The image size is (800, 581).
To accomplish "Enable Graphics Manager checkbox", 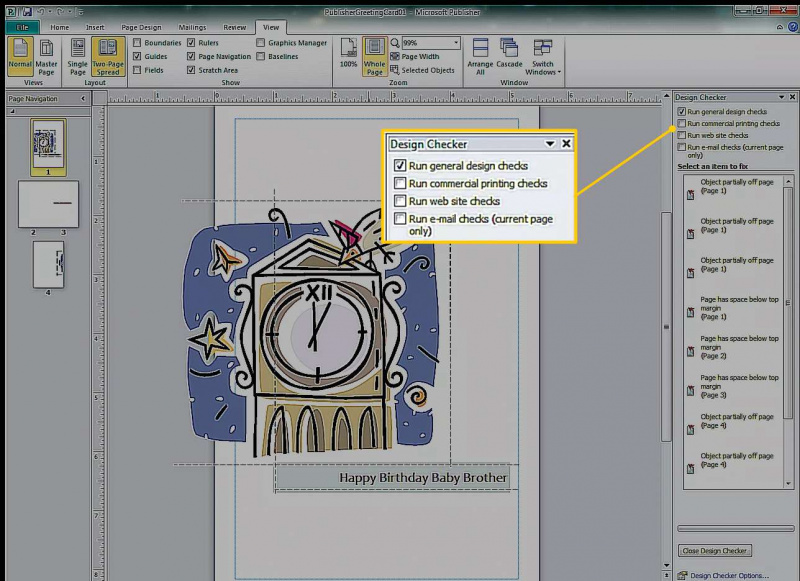I will pyautogui.click(x=261, y=43).
